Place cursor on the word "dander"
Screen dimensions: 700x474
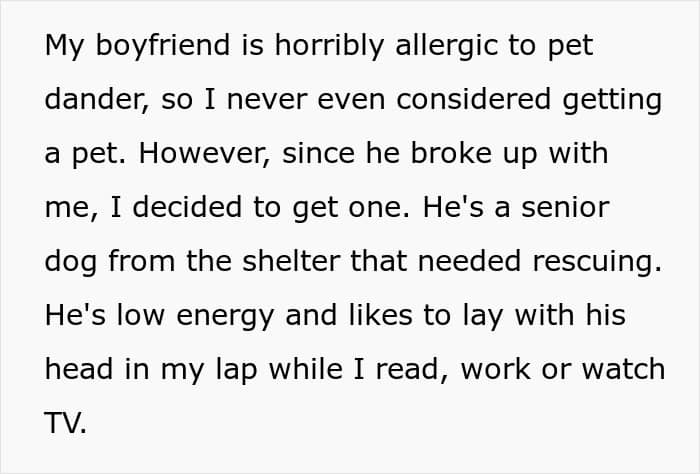pyautogui.click(x=96, y=99)
